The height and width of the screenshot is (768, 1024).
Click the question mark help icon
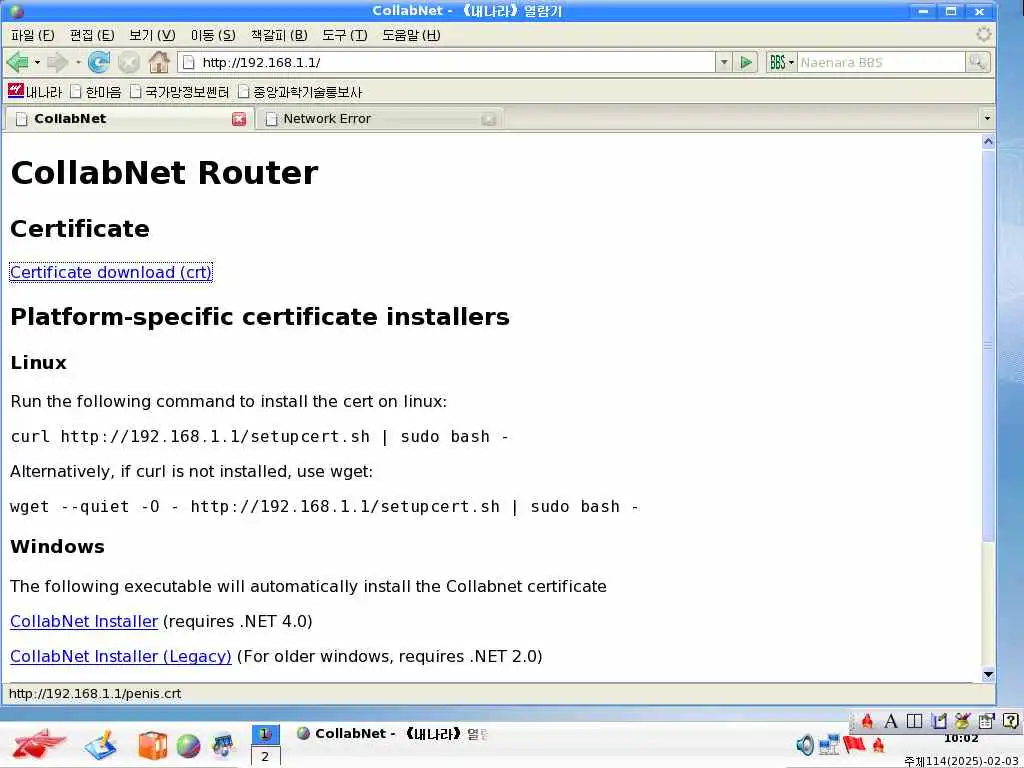coord(1010,721)
